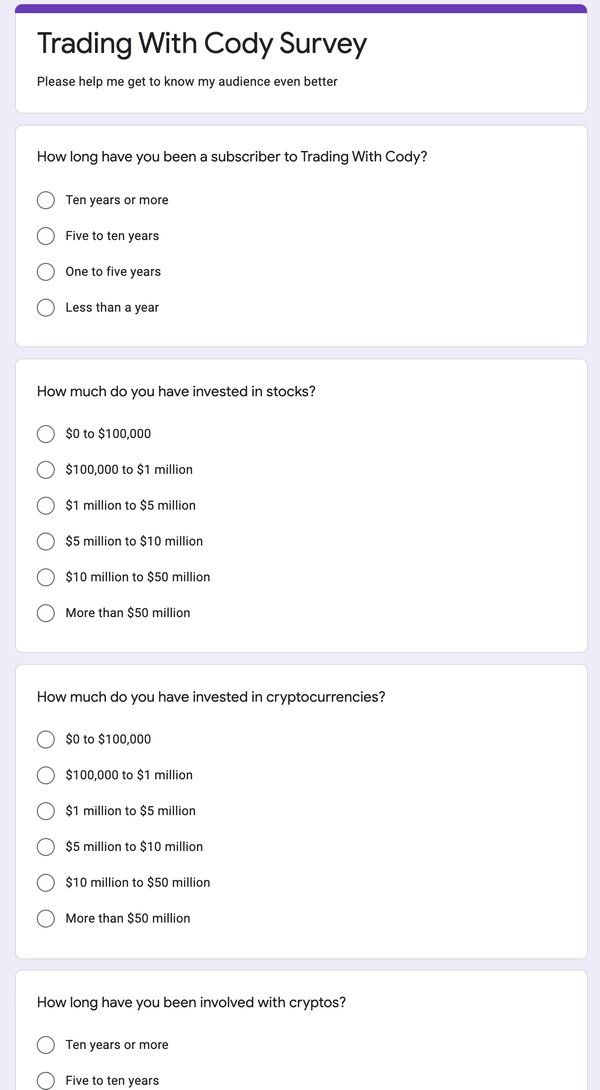
Task: Select '$0 to $100,000' for stocks invested
Action: pos(45,434)
